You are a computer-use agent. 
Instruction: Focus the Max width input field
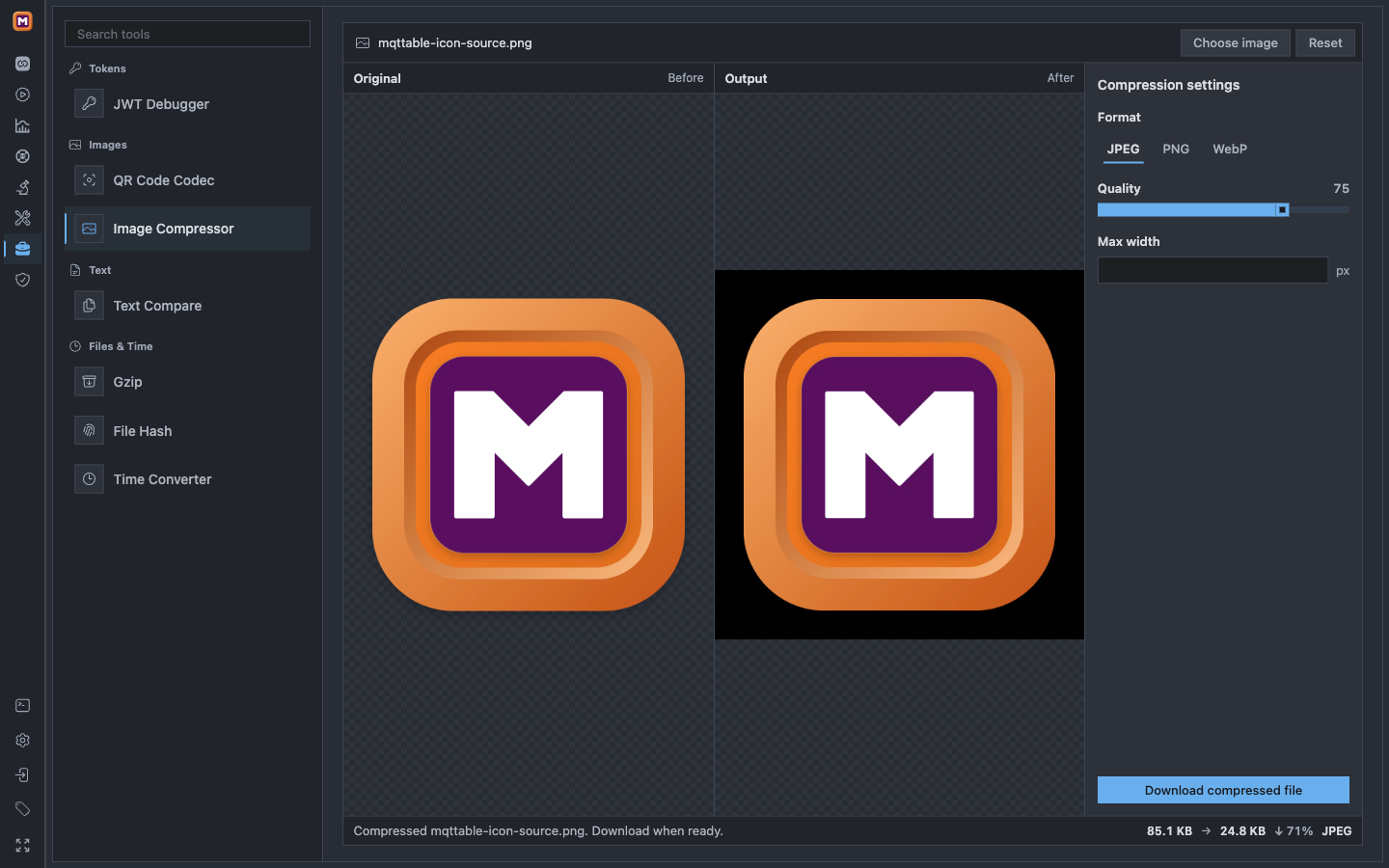pos(1212,270)
